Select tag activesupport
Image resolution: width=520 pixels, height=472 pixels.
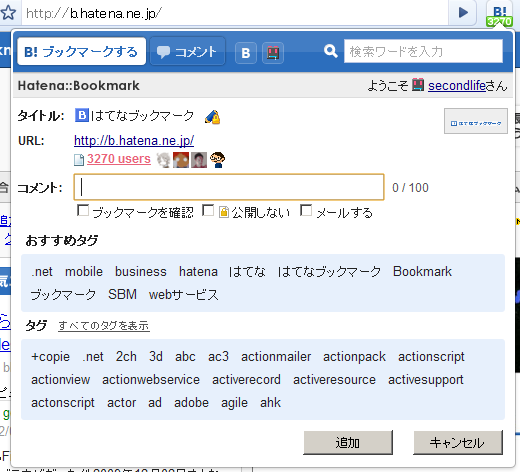(426, 380)
